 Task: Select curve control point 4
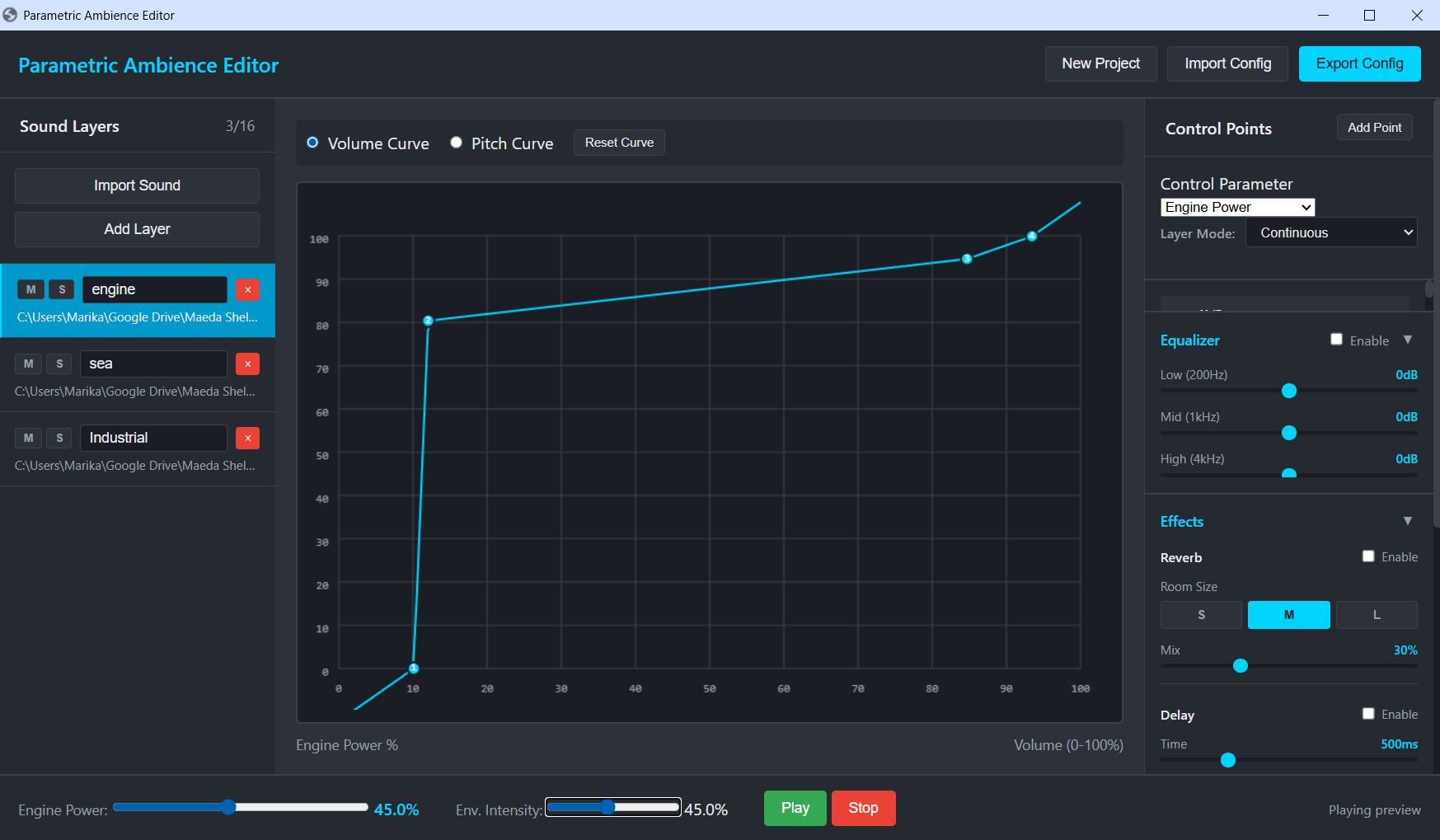pyautogui.click(x=1031, y=237)
